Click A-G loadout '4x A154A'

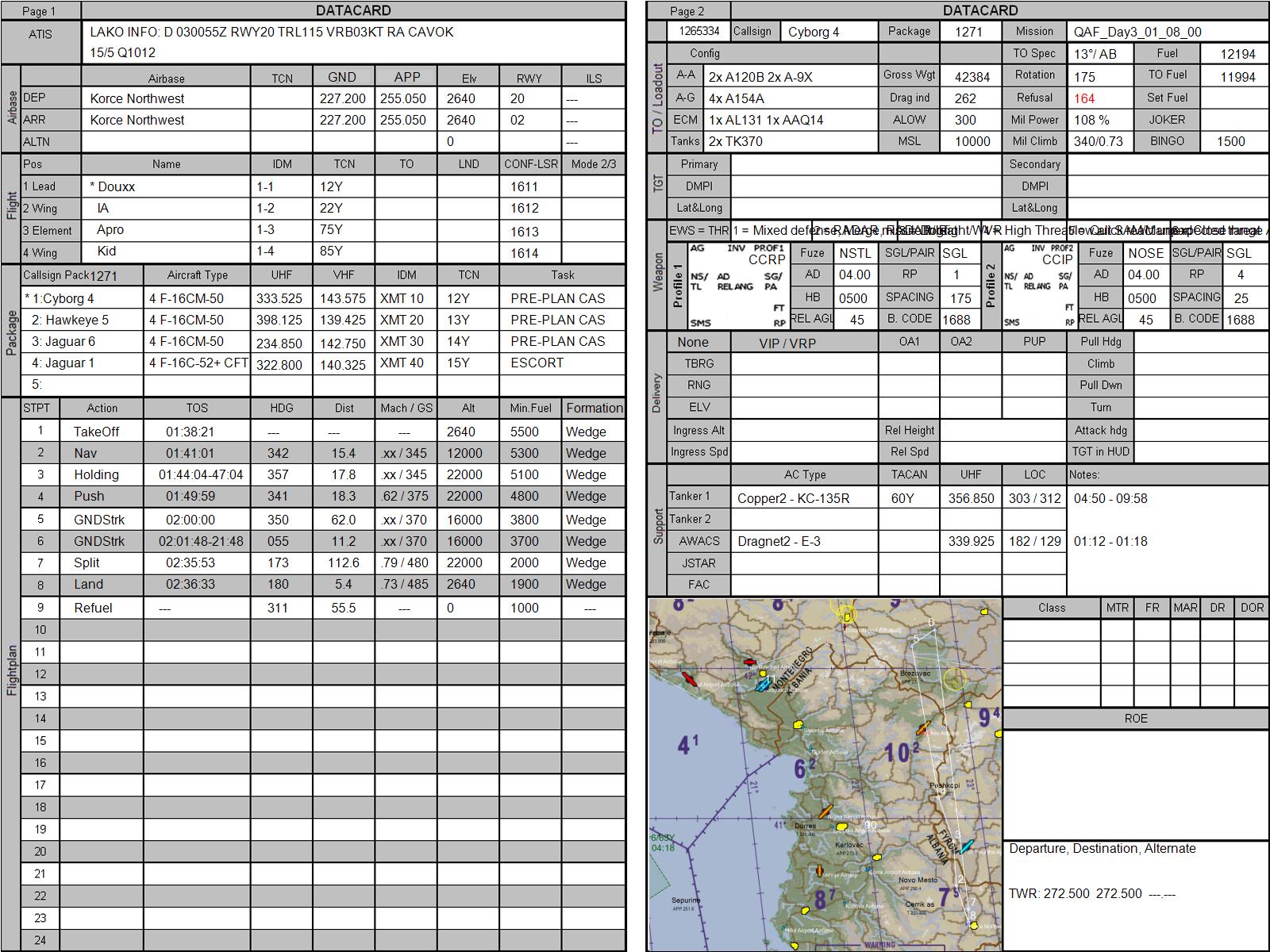(x=736, y=99)
